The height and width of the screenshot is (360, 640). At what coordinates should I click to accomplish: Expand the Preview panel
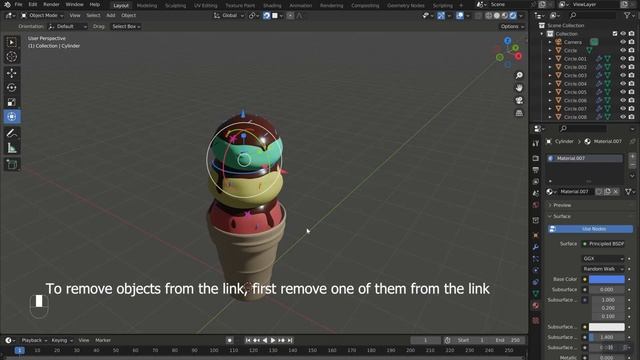coord(562,205)
